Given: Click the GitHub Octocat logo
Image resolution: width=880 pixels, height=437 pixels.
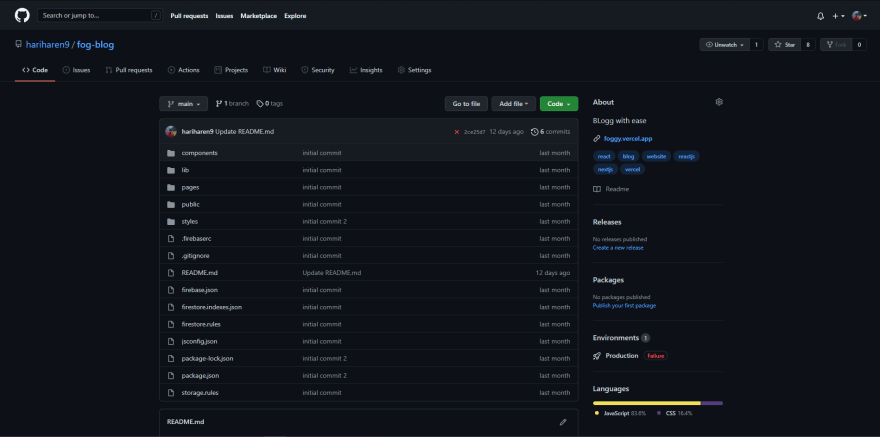Looking at the screenshot, I should coord(22,16).
